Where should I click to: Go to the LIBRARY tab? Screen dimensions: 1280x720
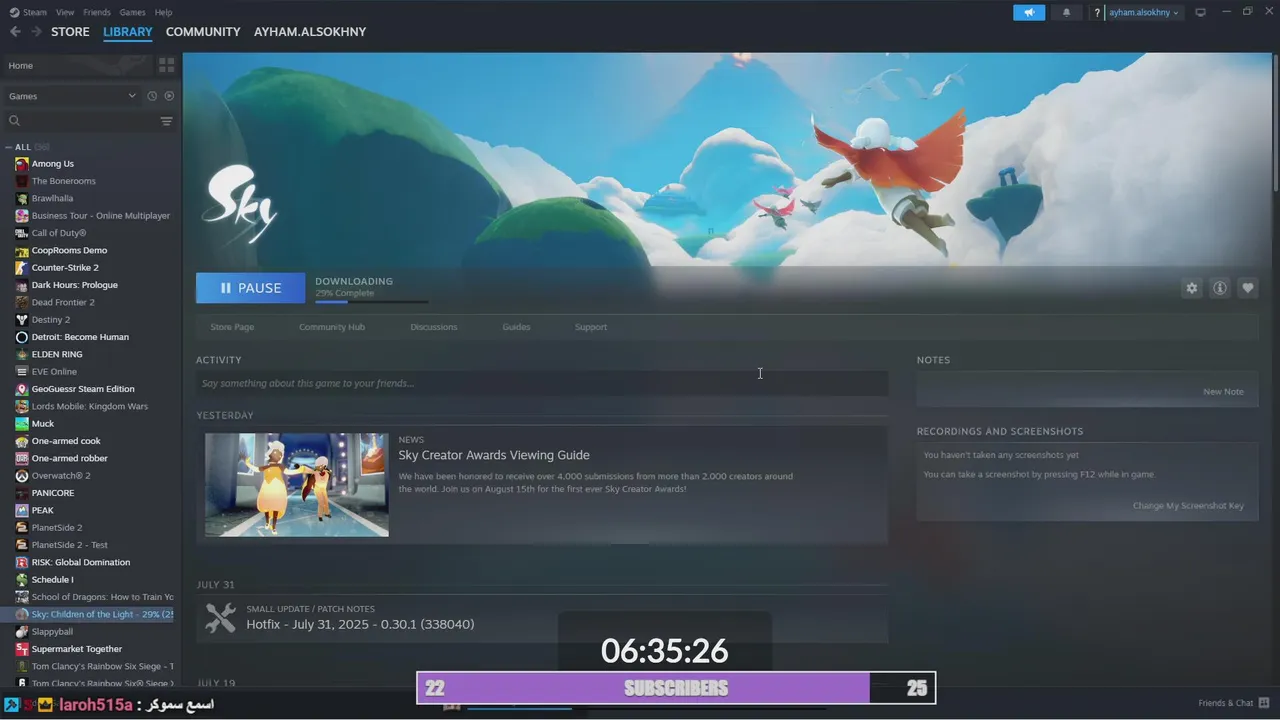tap(128, 32)
